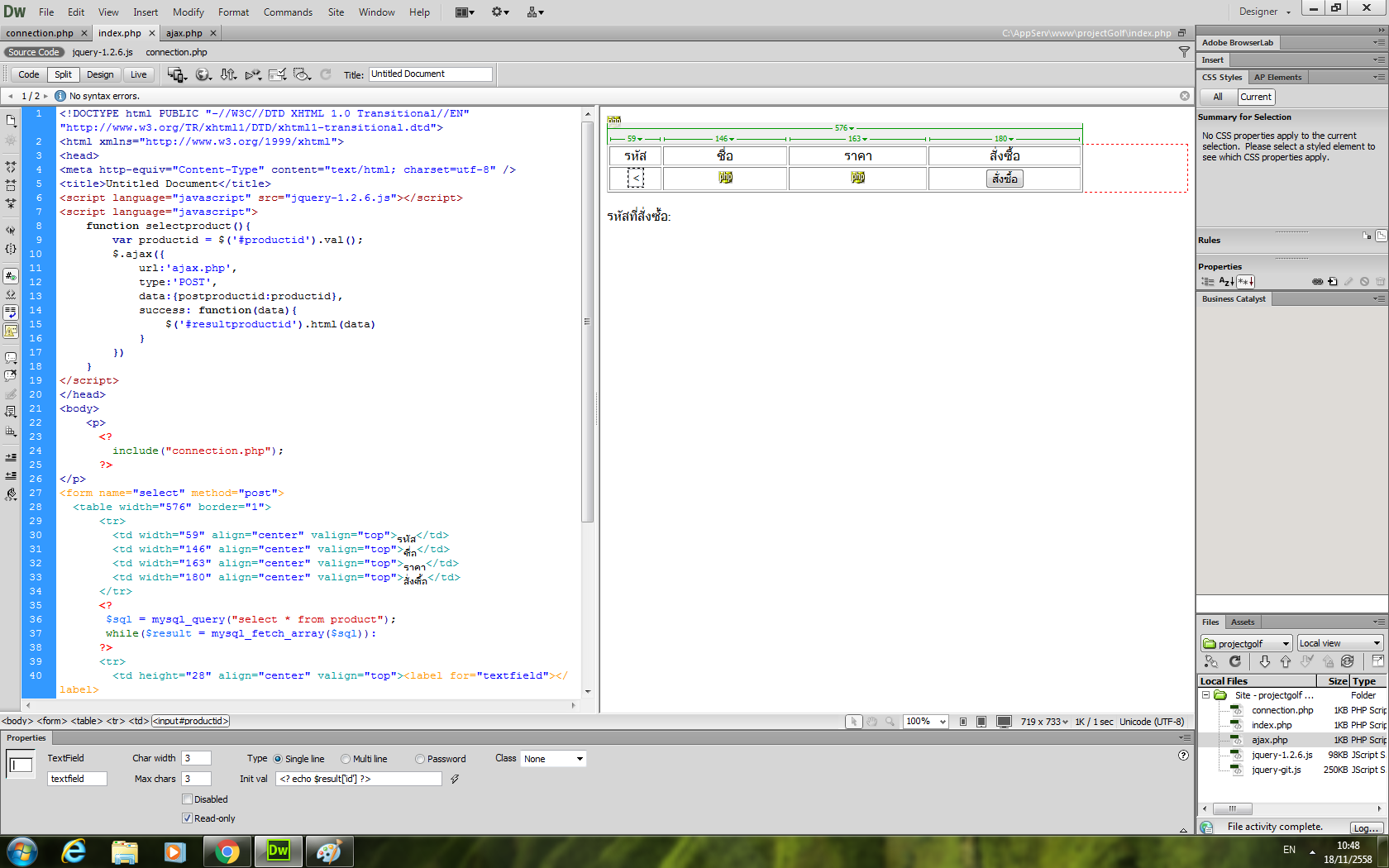Open the Site icon menu in menu bar

pos(536,12)
